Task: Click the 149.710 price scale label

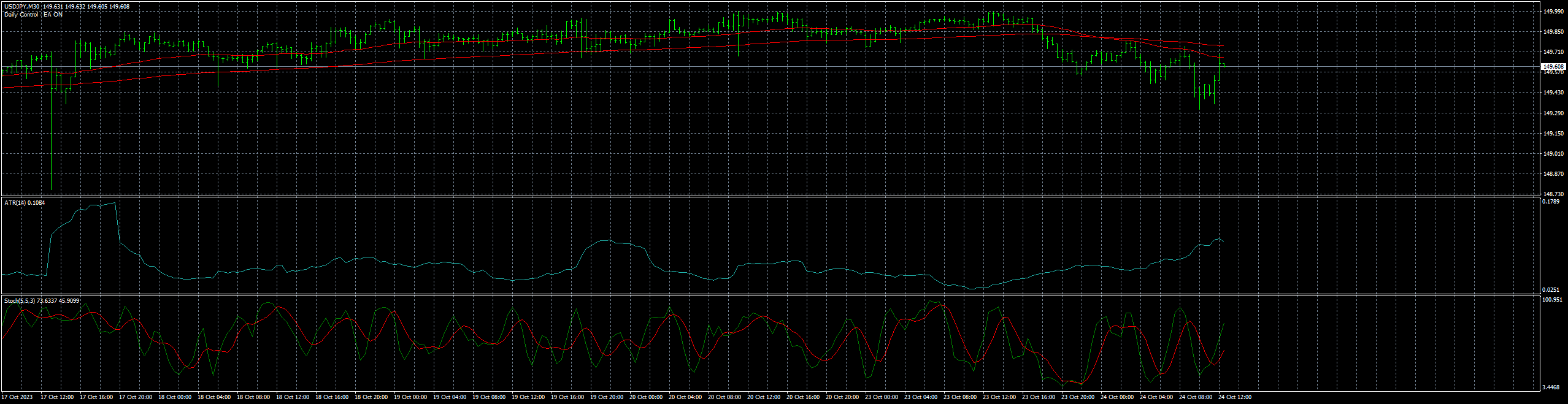Action: (x=1553, y=52)
